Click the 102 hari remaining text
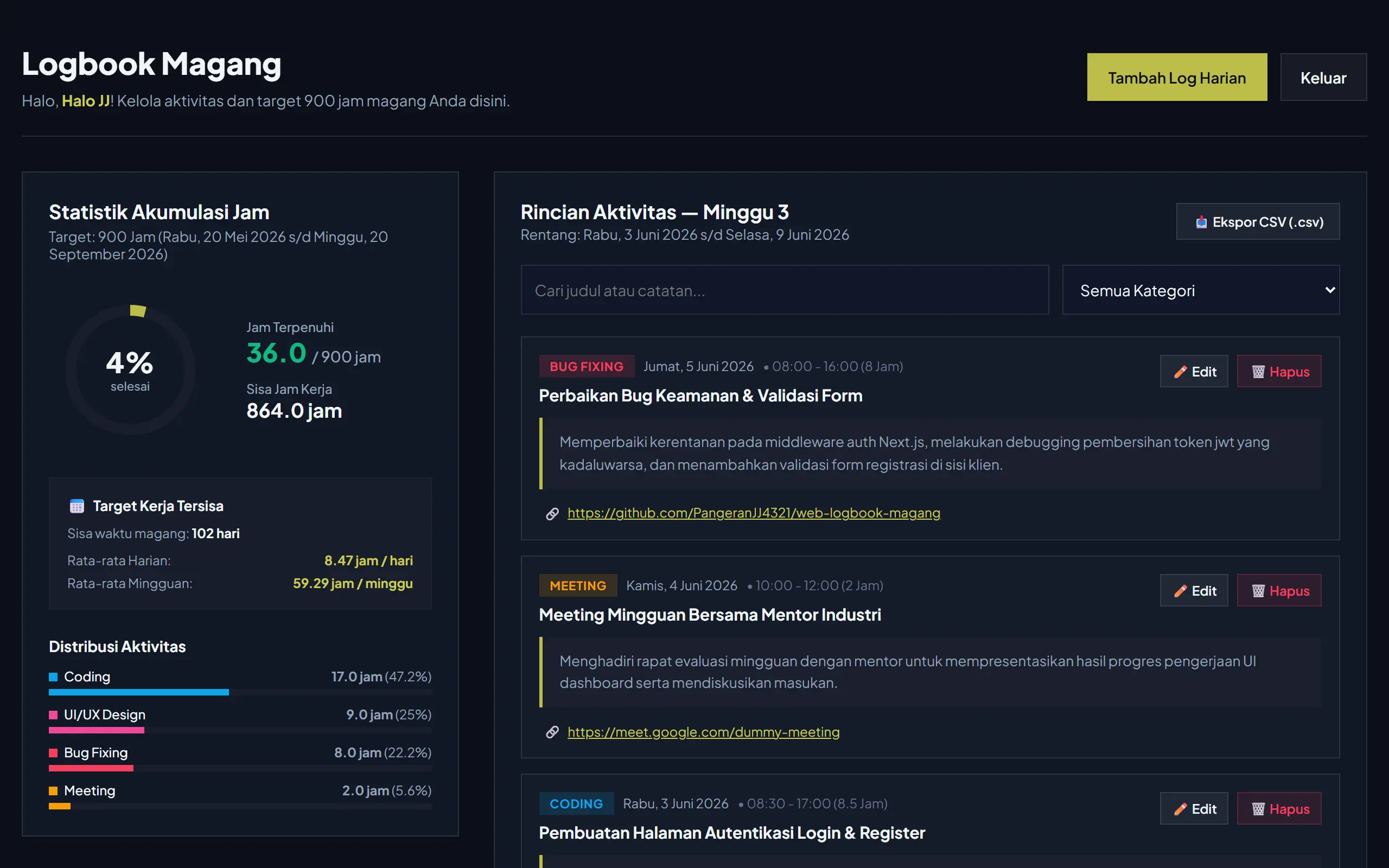Screen dimensions: 1389x868 [x=216, y=533]
